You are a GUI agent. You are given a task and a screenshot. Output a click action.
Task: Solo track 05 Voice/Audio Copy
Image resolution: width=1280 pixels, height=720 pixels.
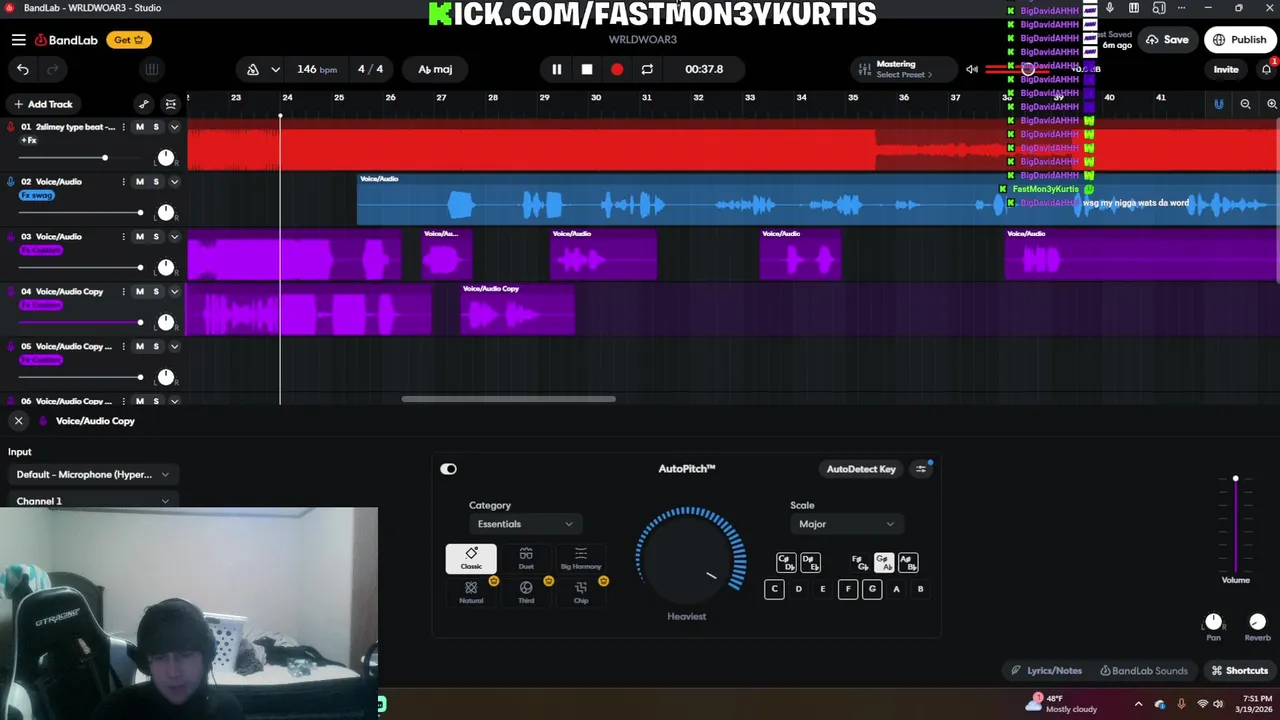(x=156, y=346)
